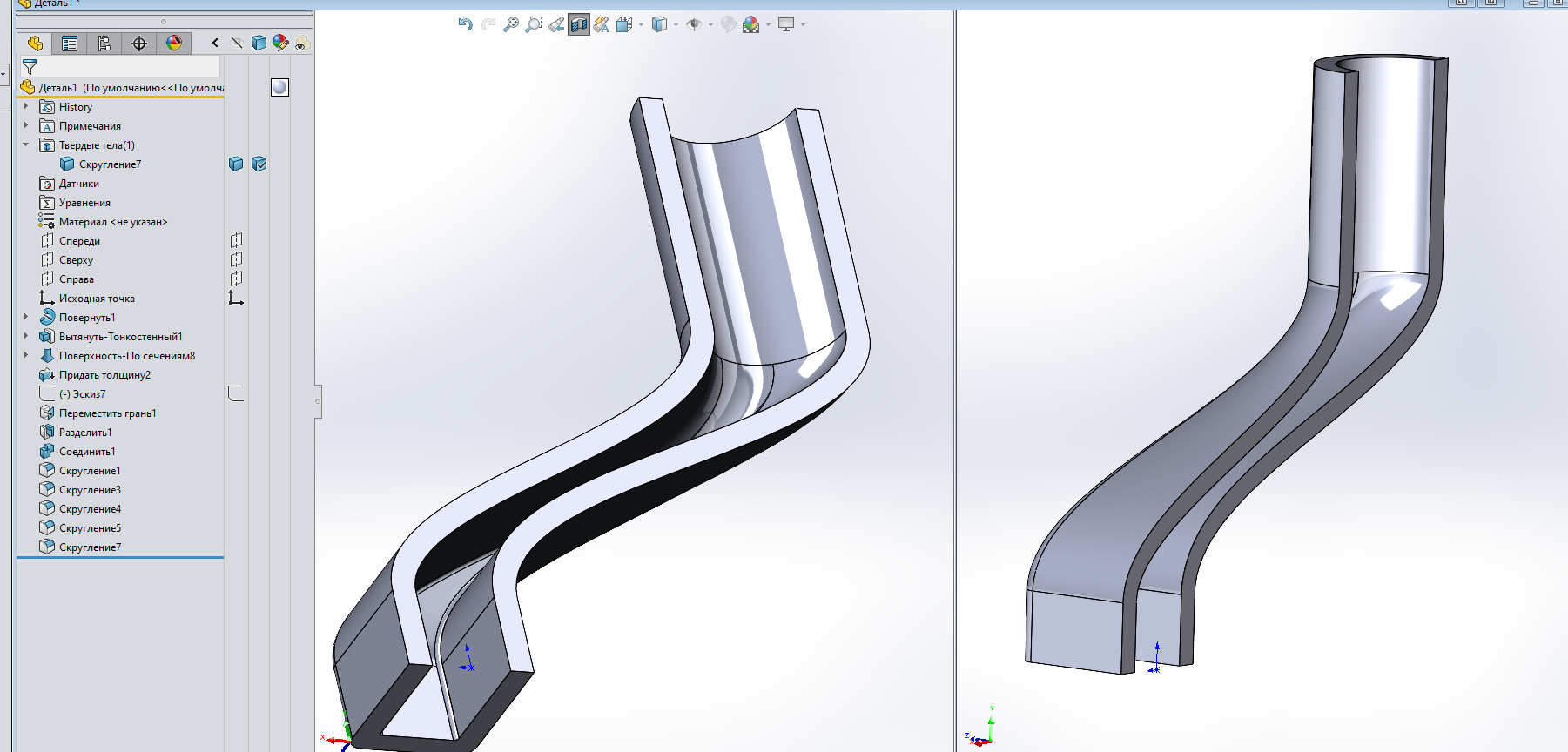The height and width of the screenshot is (752, 1568).
Task: Expand the History folder
Action: click(x=26, y=106)
